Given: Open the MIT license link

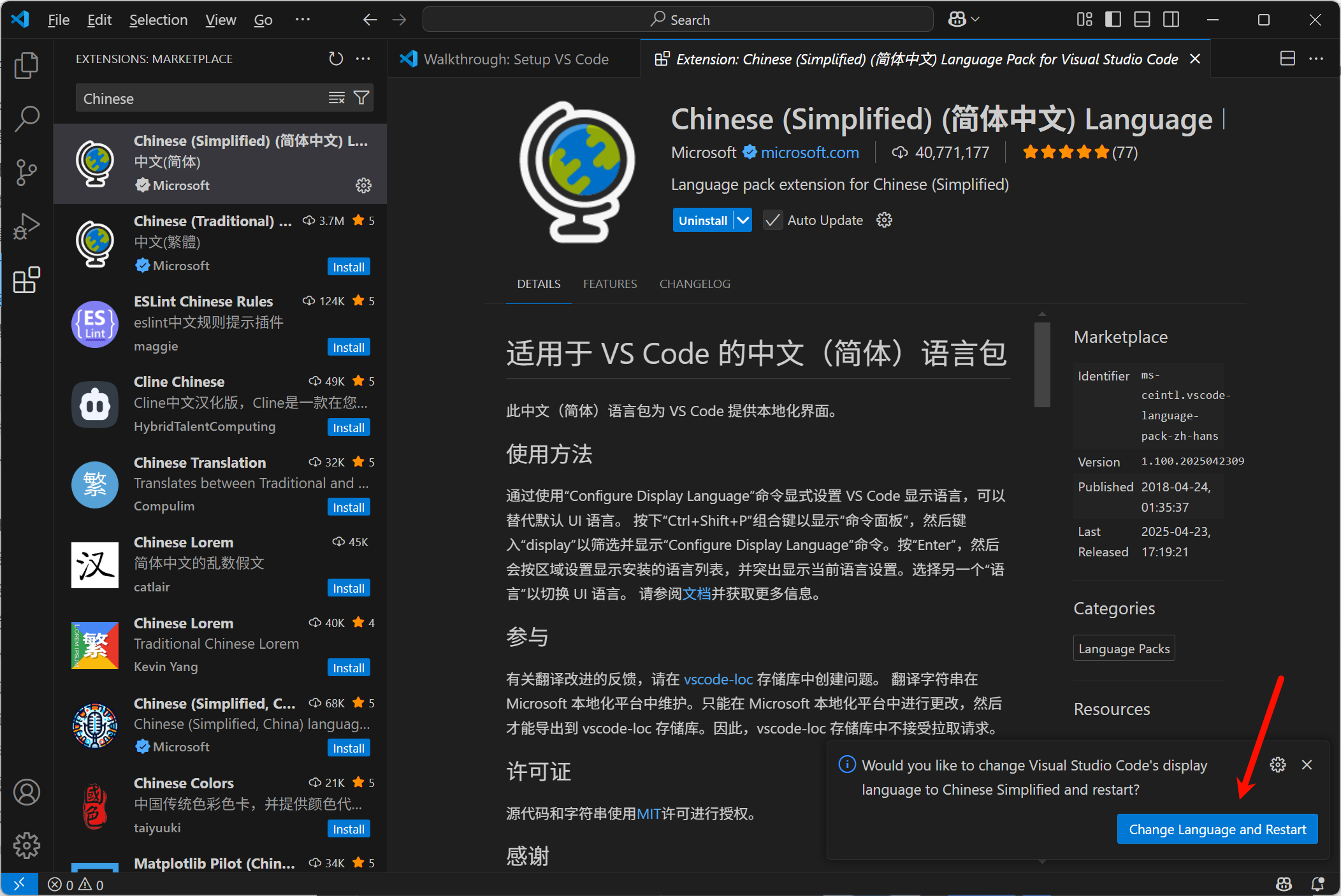Looking at the screenshot, I should click(649, 814).
